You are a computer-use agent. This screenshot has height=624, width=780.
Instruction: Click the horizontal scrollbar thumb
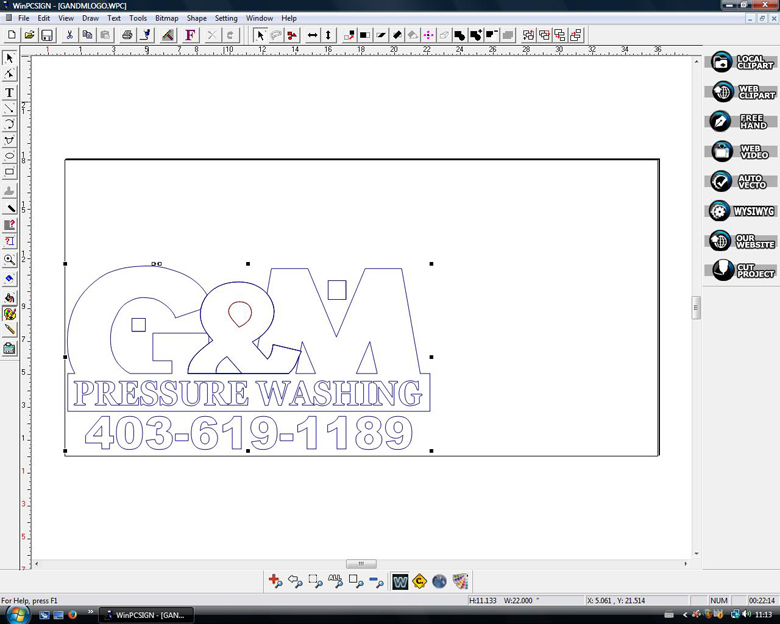(361, 564)
